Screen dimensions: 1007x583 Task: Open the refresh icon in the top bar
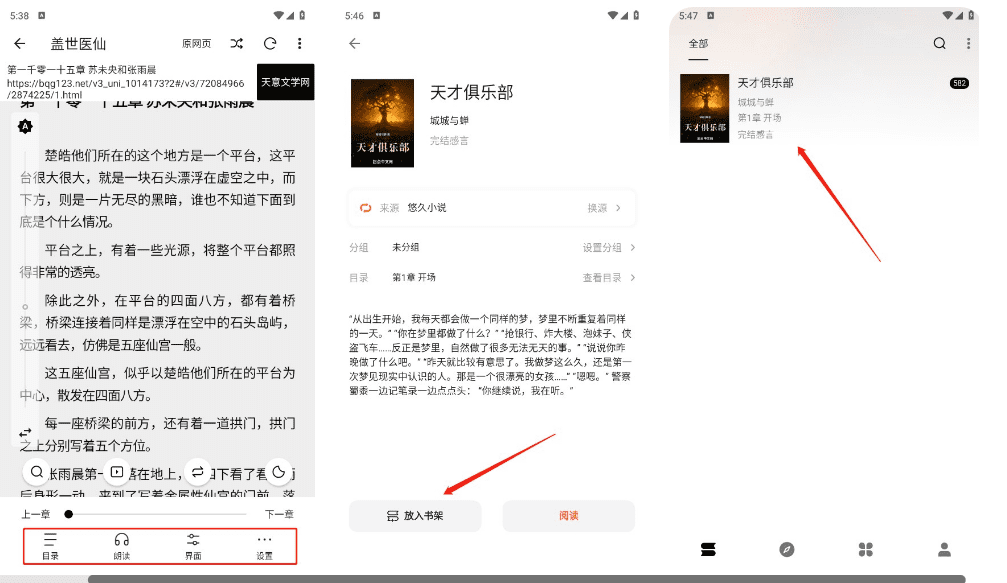pos(269,44)
